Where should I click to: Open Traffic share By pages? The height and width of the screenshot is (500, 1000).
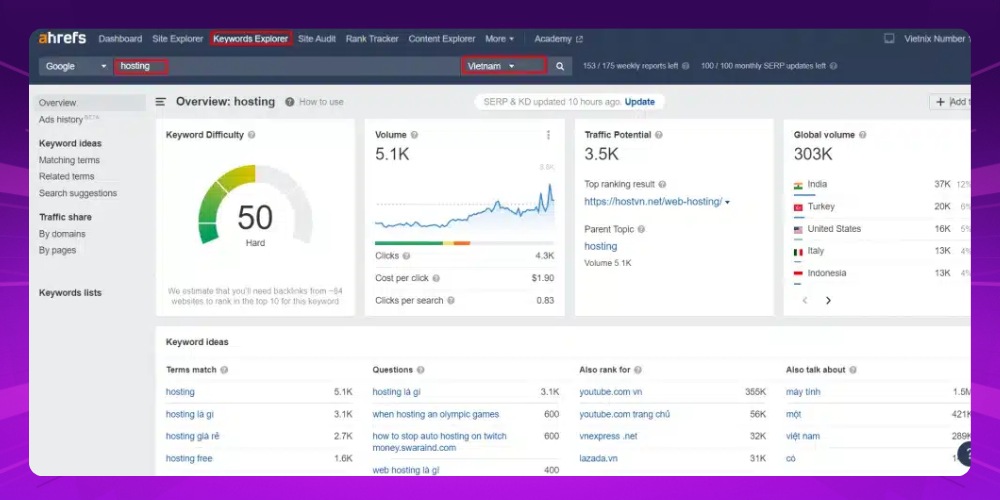click(x=57, y=251)
